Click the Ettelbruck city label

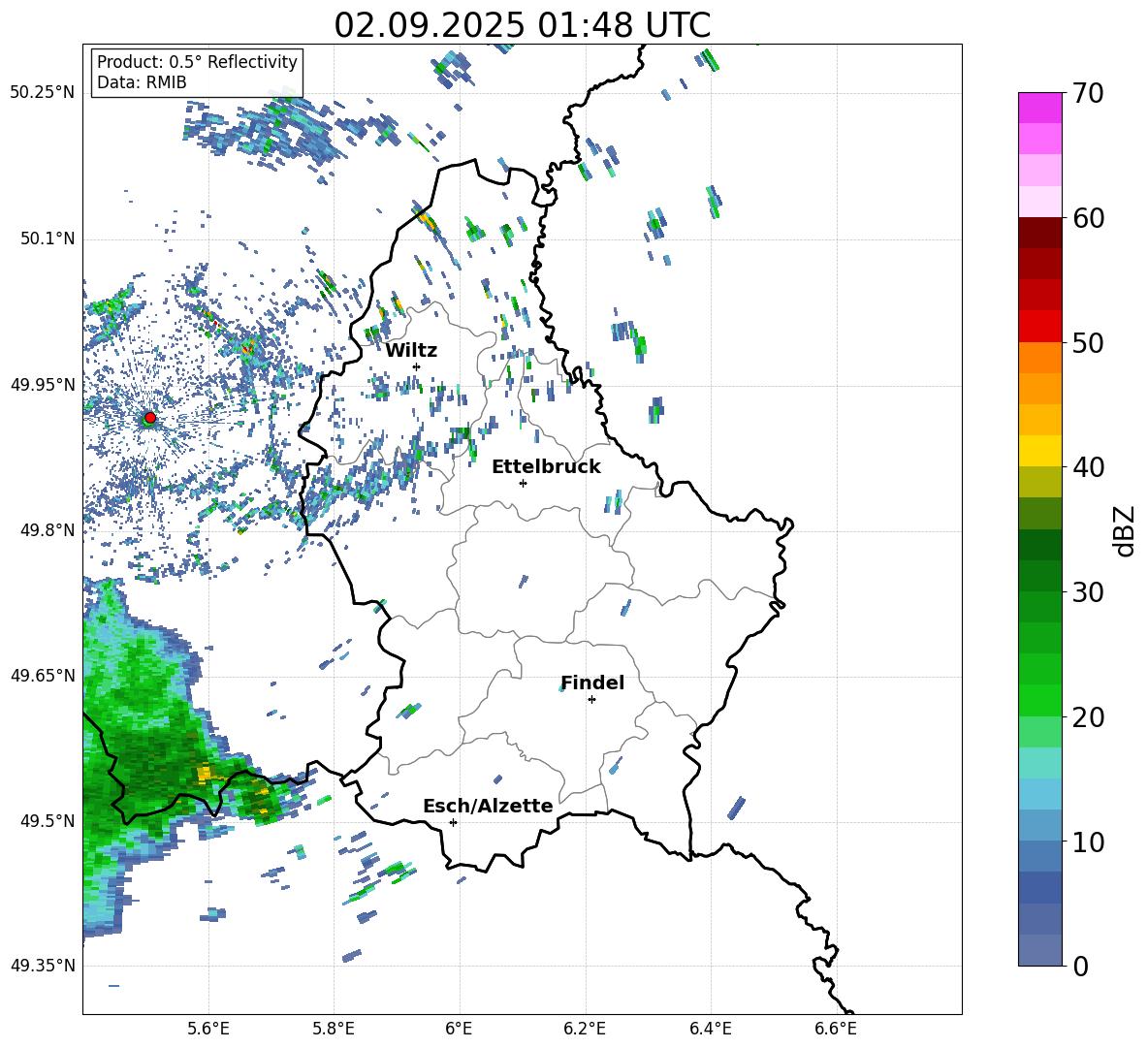click(x=546, y=466)
